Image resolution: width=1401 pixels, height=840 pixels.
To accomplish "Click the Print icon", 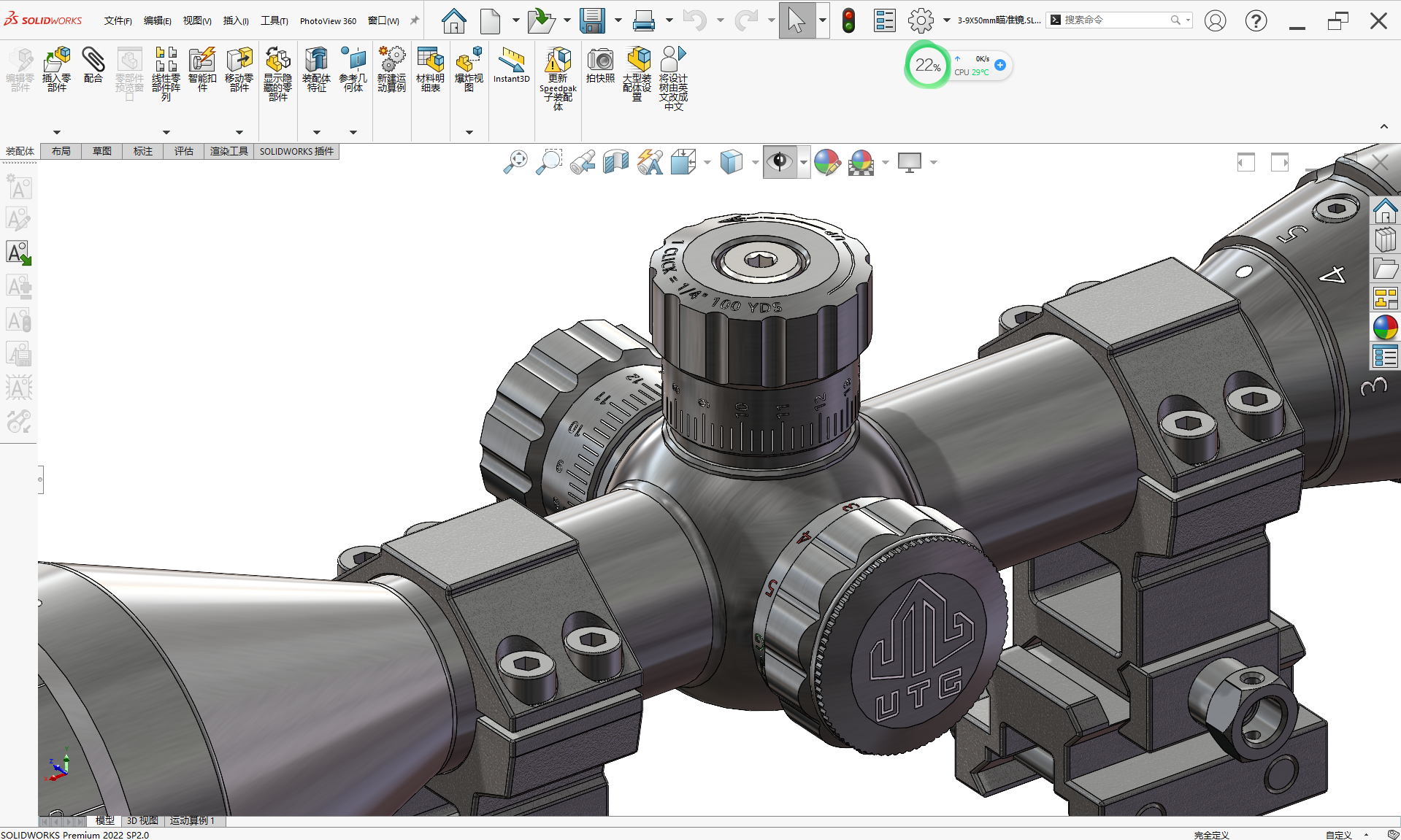I will [643, 20].
